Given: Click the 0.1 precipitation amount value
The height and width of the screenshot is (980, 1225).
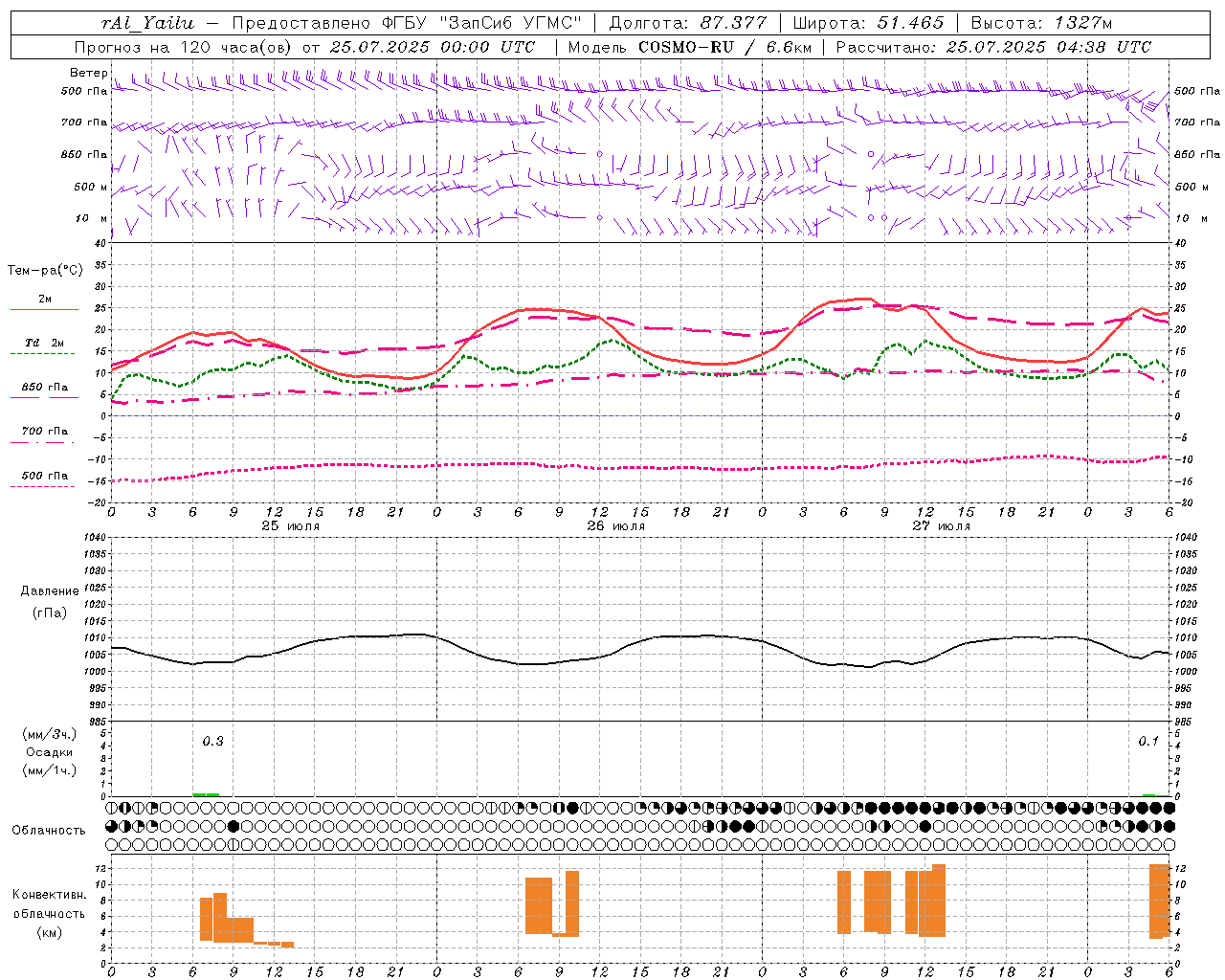Looking at the screenshot, I should pos(1148,742).
